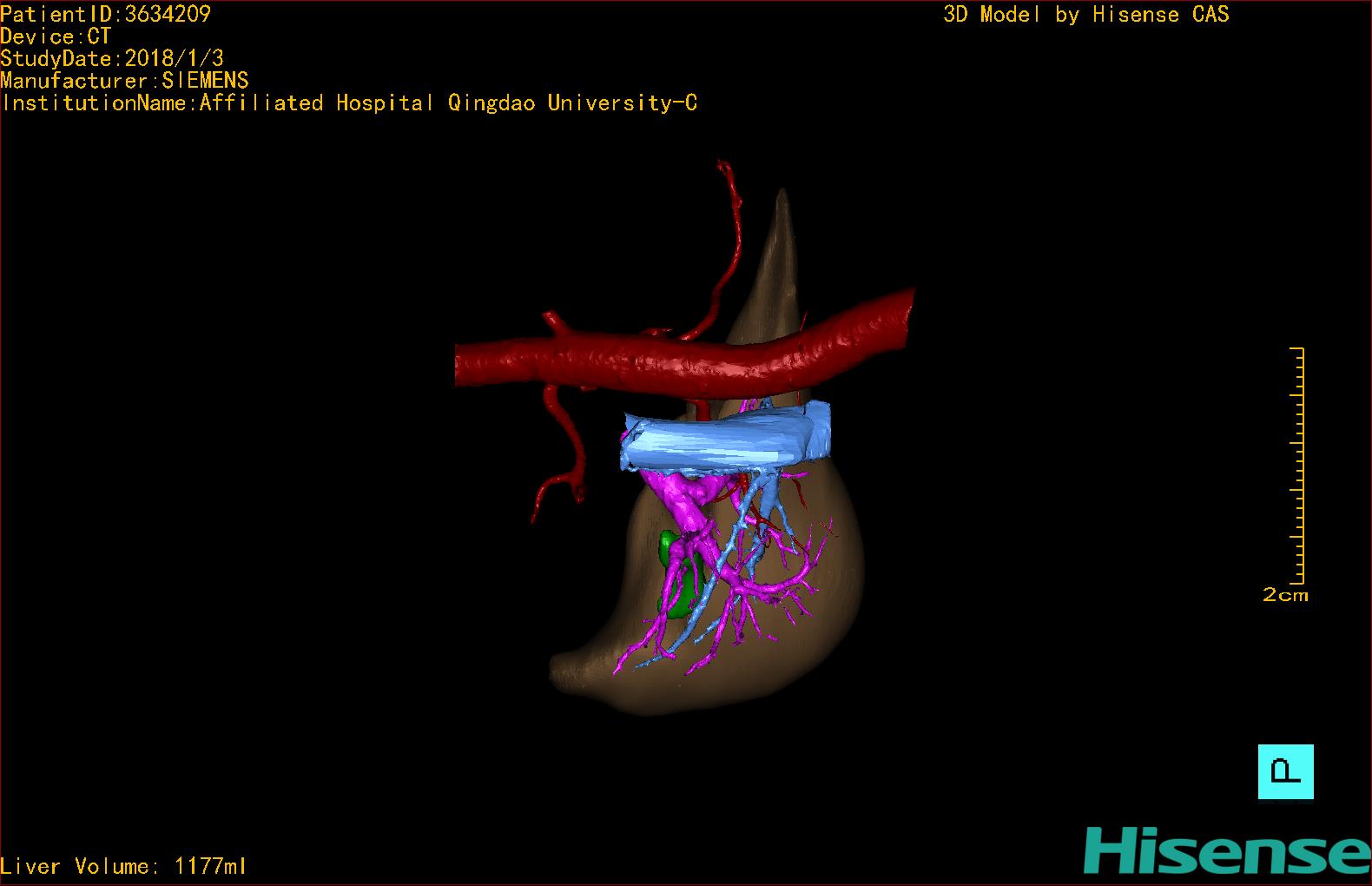Click the green lesion in liver model
Image resolution: width=1372 pixels, height=886 pixels.
[679, 574]
